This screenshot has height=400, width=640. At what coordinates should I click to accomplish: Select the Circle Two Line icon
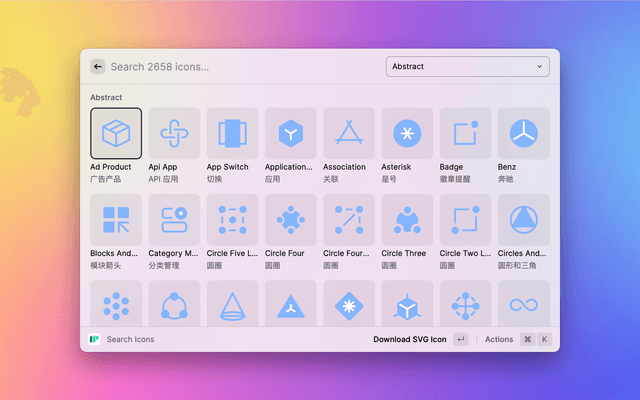pyautogui.click(x=465, y=220)
